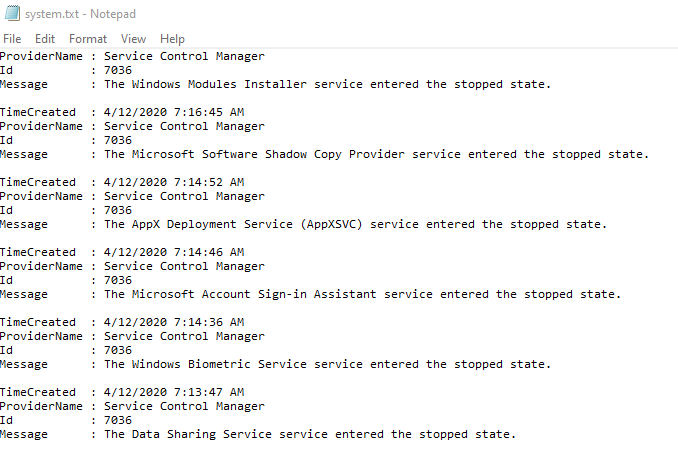Place cursor in Data Sharing Service message

(x=309, y=434)
